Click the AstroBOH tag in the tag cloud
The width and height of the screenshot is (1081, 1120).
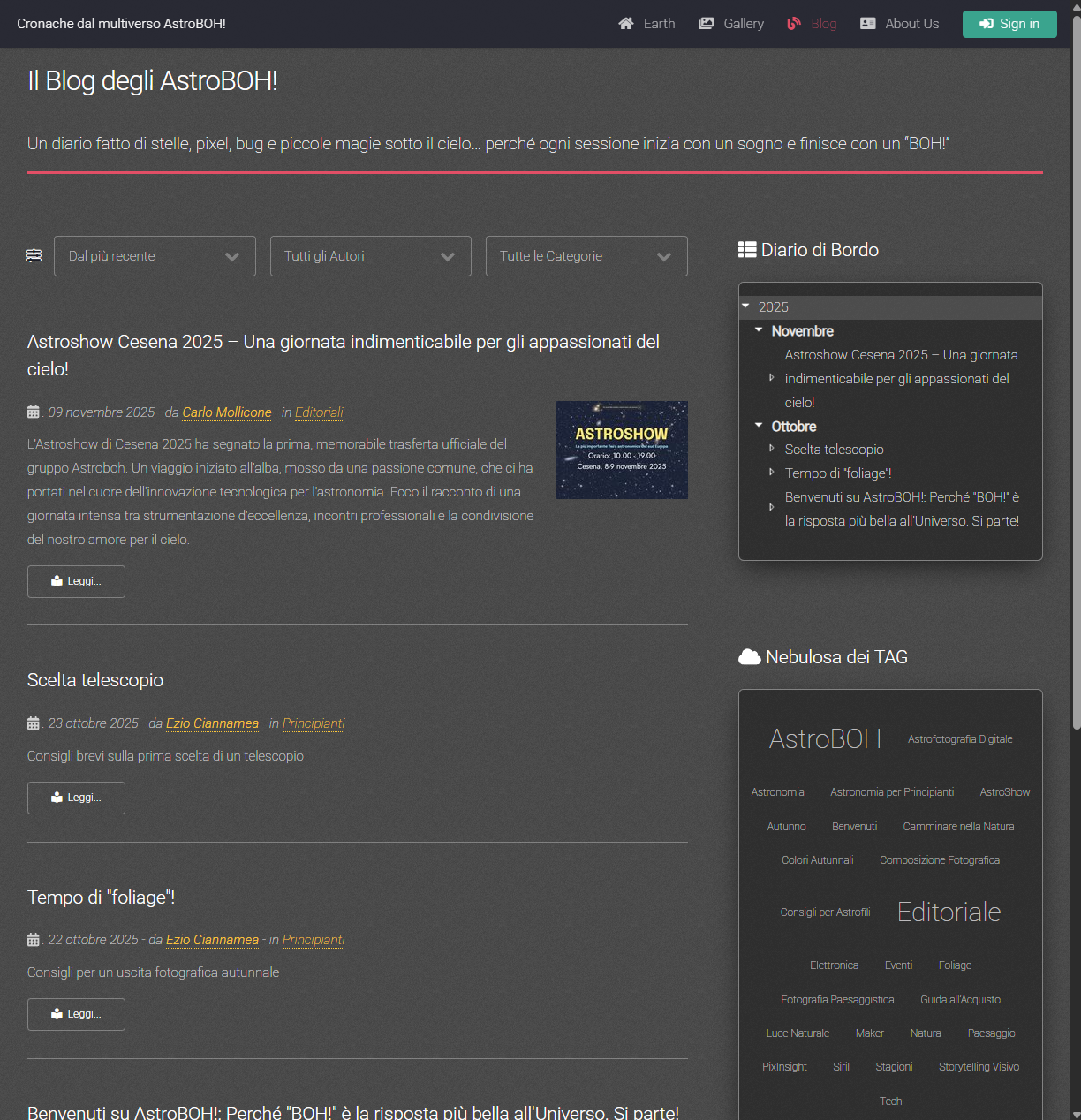tap(824, 739)
